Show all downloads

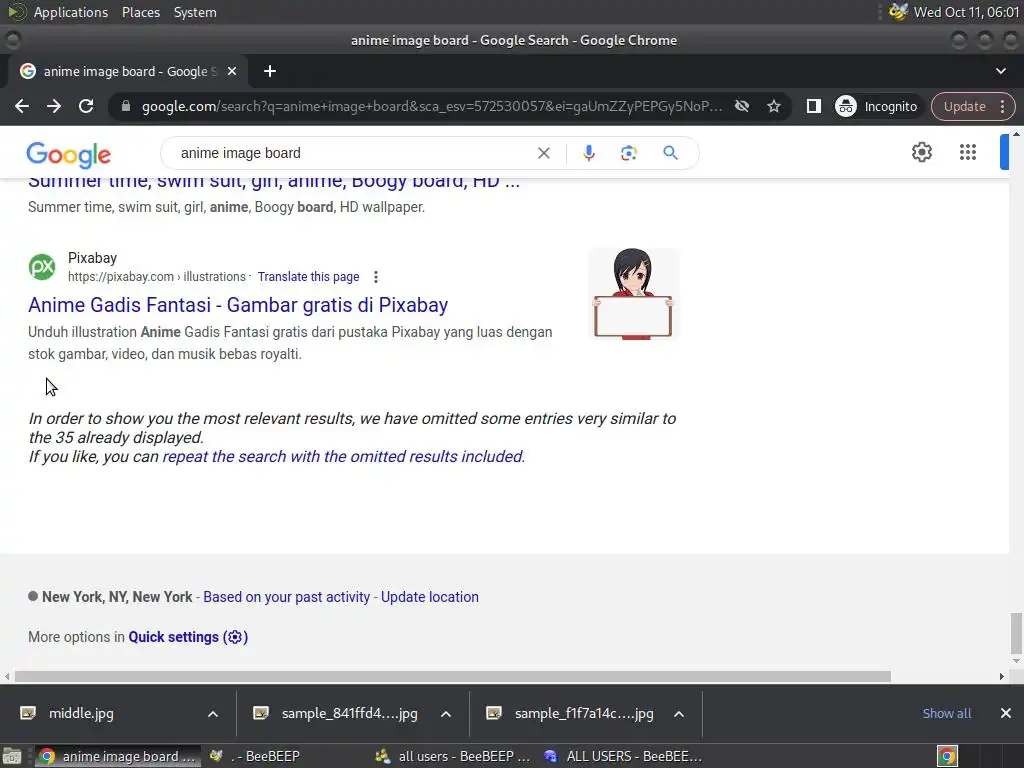tap(946, 713)
